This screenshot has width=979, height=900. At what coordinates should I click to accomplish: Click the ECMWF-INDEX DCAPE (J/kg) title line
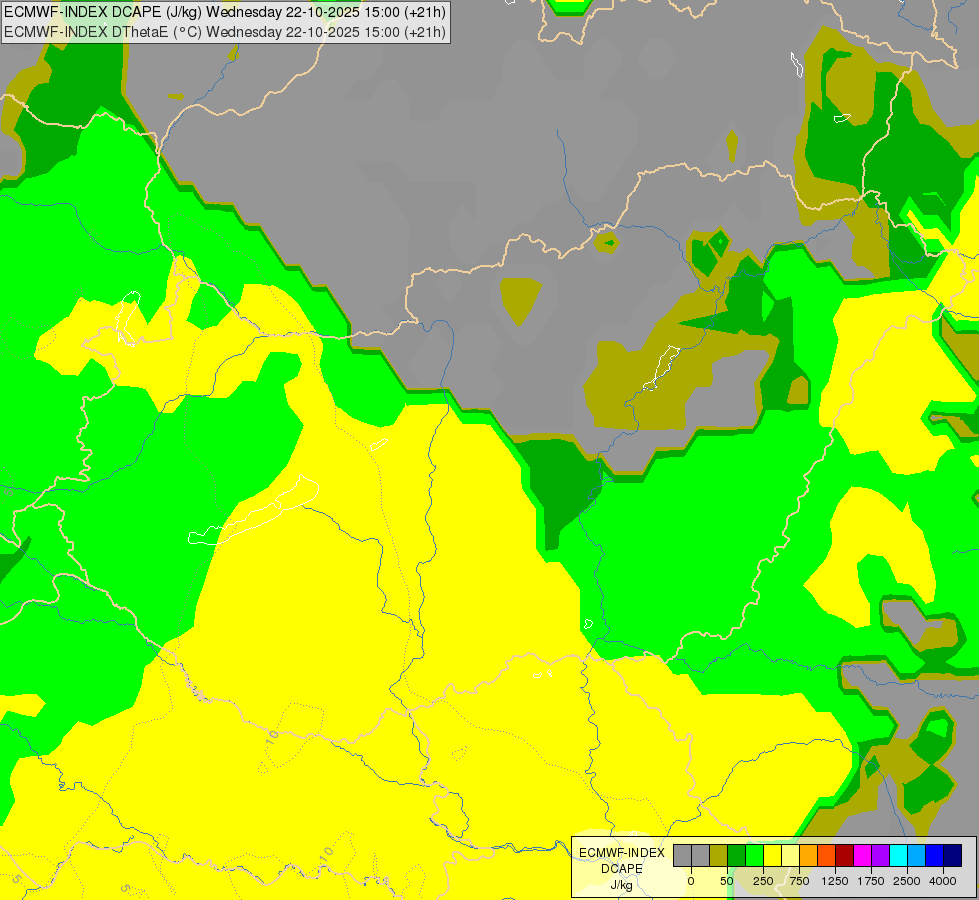[225, 12]
